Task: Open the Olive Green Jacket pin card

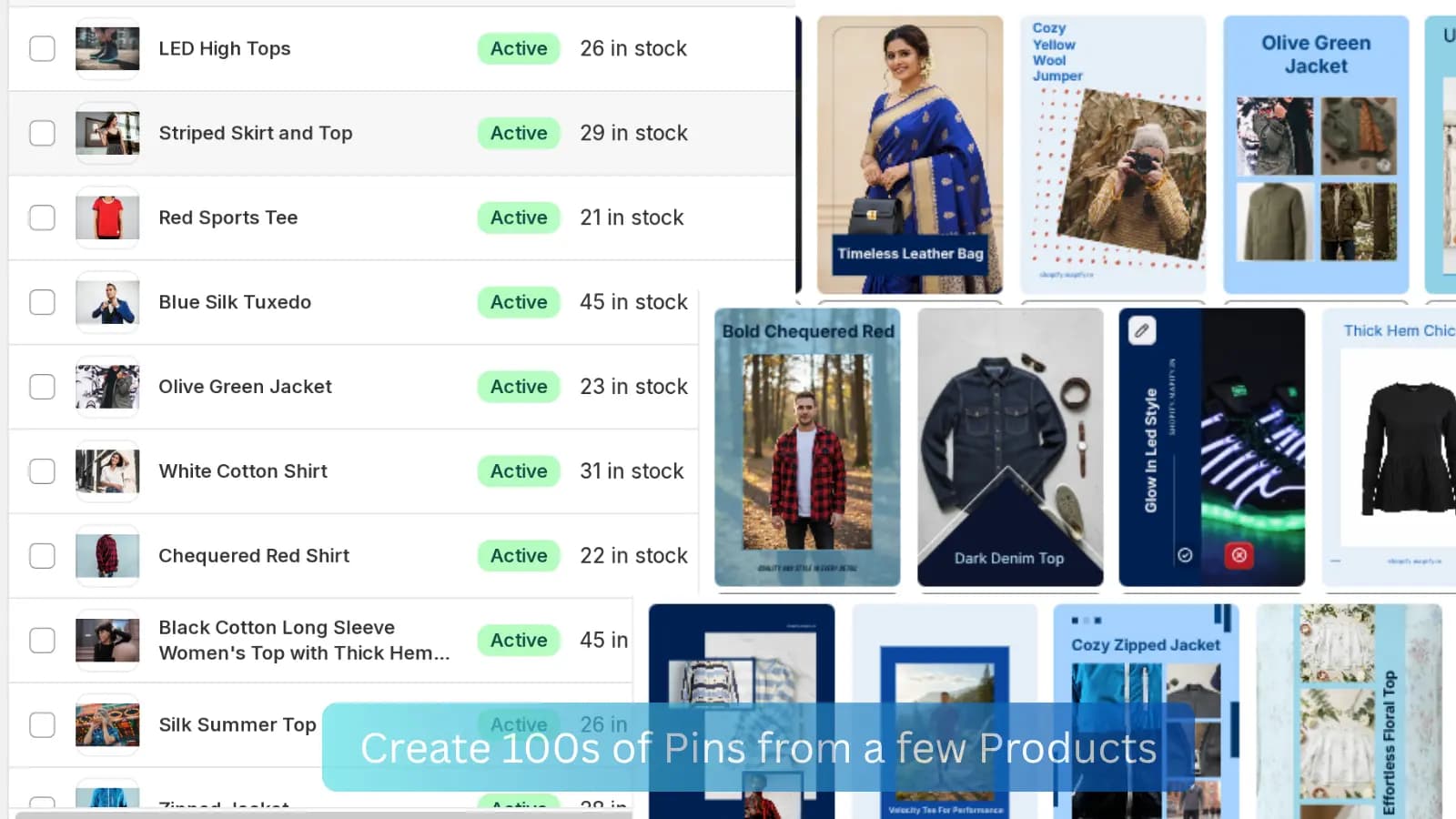Action: point(1316,155)
